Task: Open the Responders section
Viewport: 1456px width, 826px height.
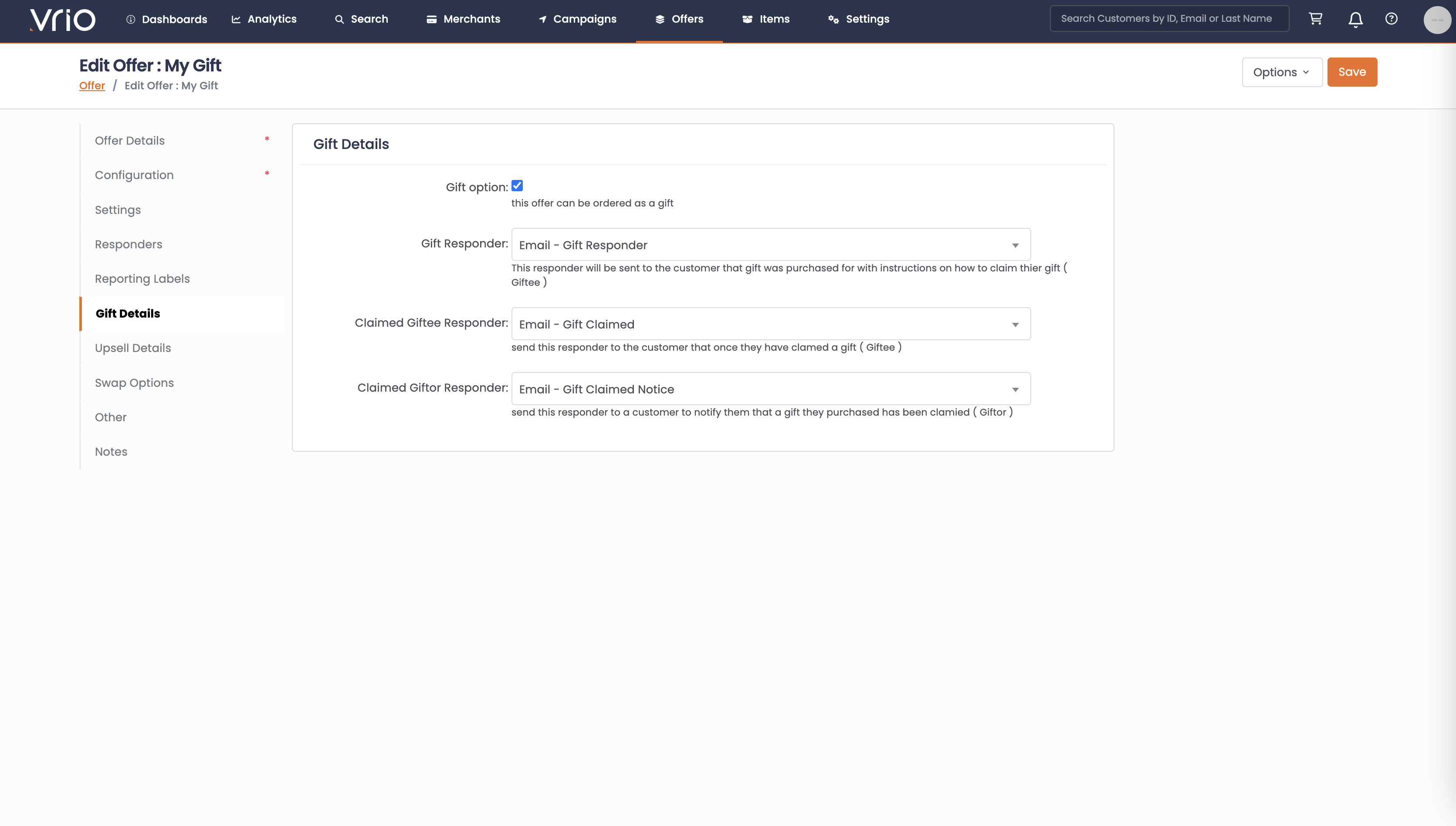Action: (183, 244)
